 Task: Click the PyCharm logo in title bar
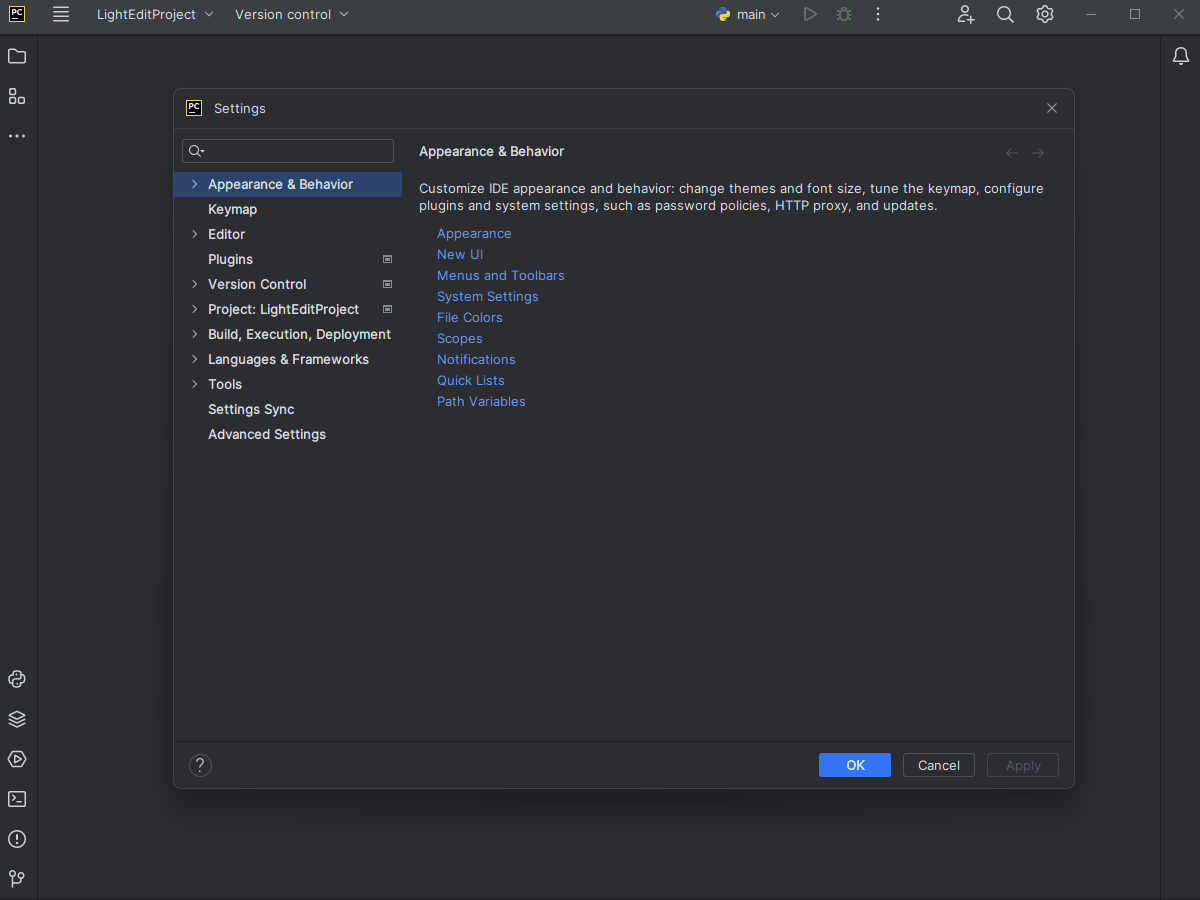point(17,14)
